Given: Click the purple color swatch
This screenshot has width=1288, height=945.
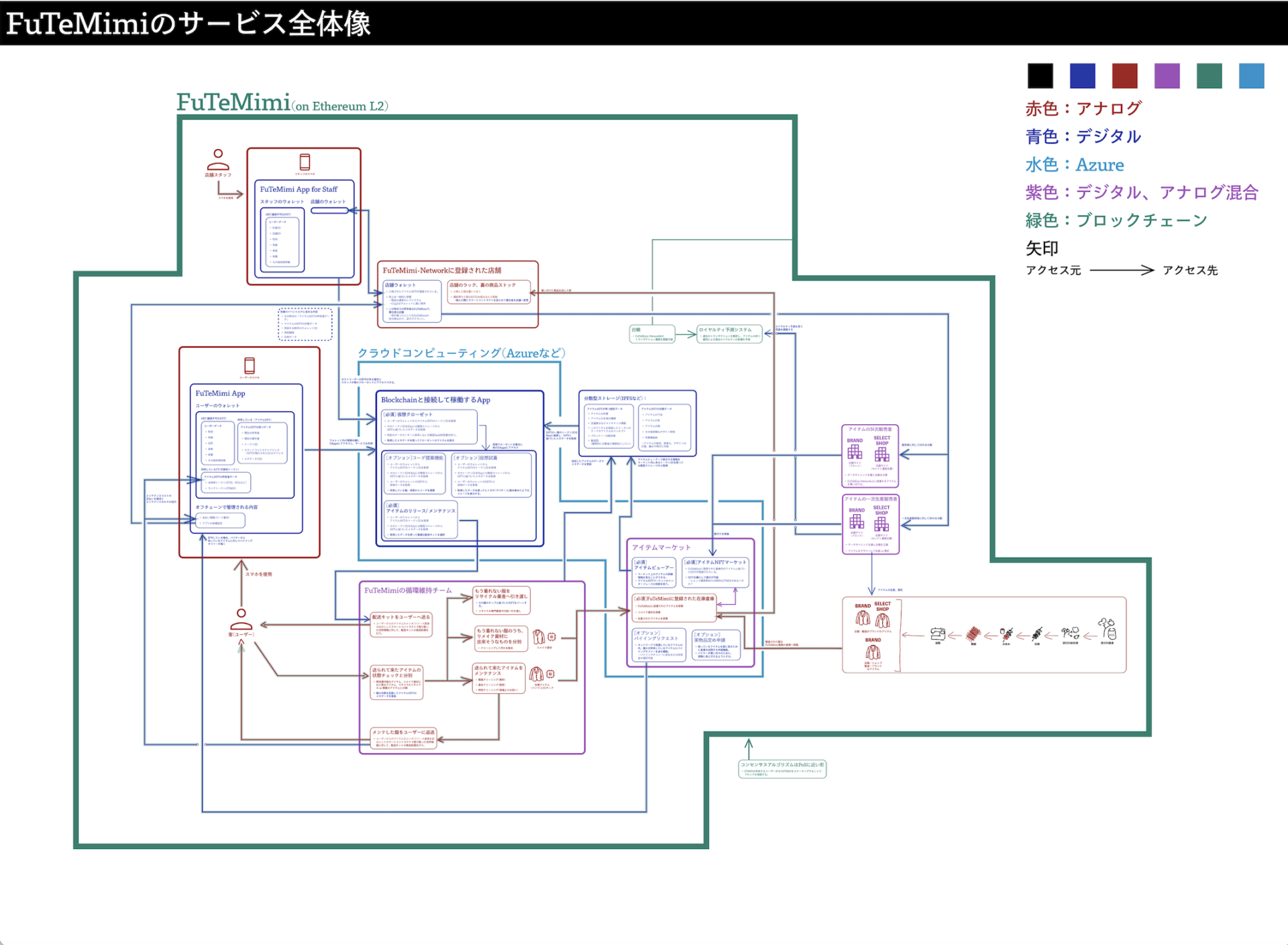Looking at the screenshot, I should coord(1167,76).
